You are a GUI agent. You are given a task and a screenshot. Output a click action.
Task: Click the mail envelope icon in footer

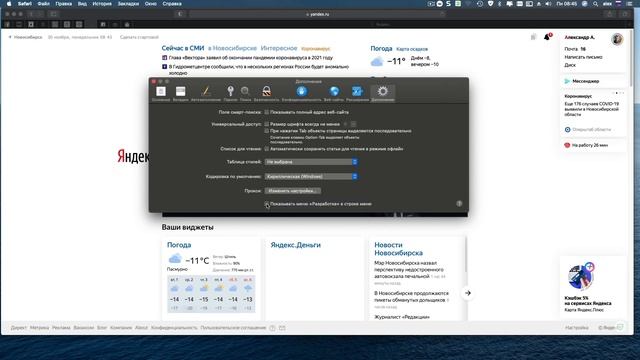pyautogui.click(x=282, y=328)
